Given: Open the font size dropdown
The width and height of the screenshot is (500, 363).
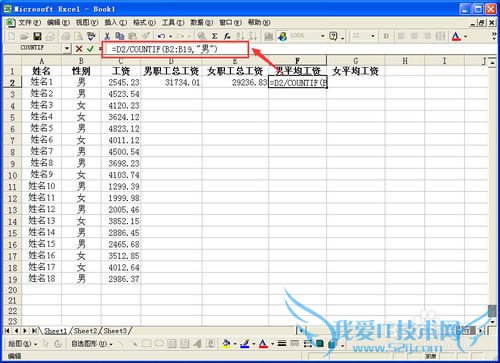Looking at the screenshot, I should (x=373, y=36).
